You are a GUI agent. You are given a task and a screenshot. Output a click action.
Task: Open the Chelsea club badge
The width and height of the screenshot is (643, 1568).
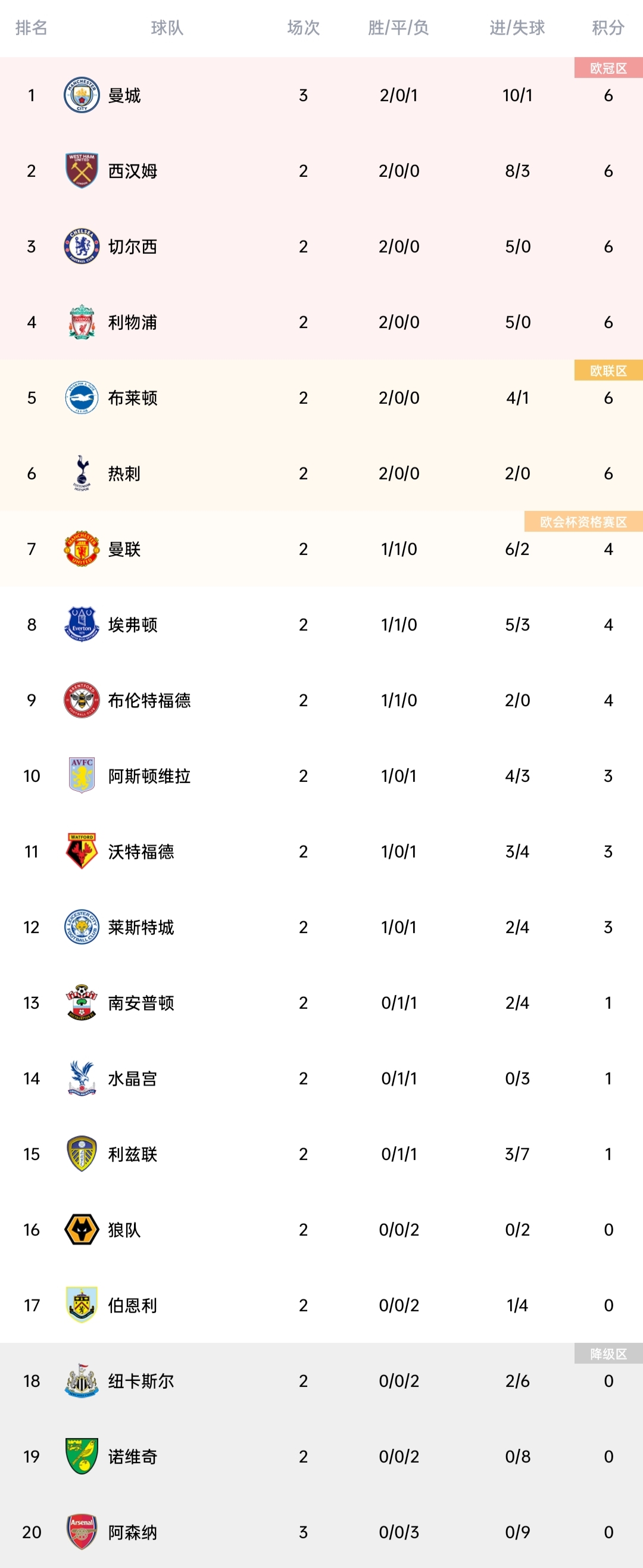pos(82,247)
